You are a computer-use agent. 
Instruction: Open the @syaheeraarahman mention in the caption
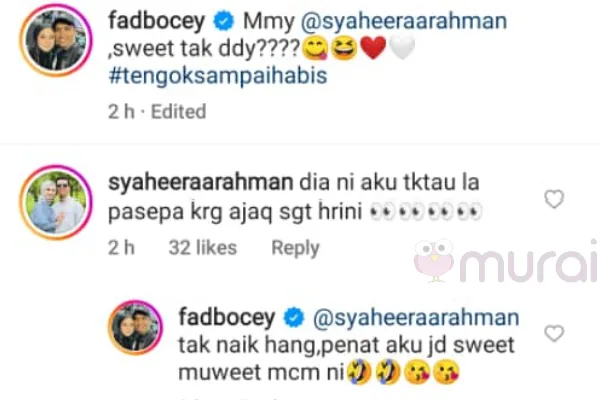click(x=404, y=21)
